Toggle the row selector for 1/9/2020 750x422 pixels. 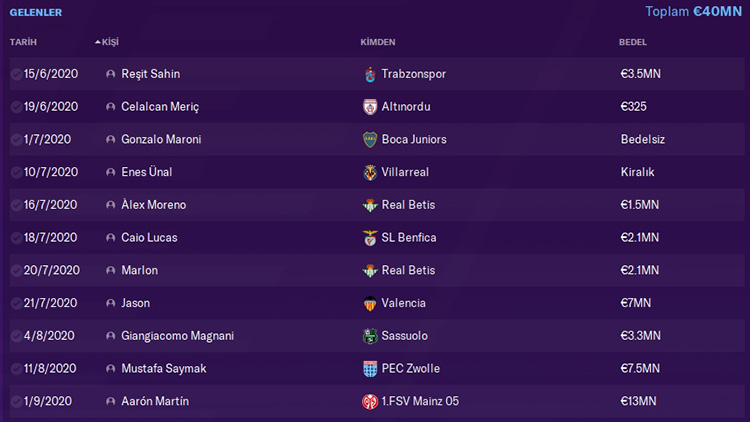coord(16,401)
